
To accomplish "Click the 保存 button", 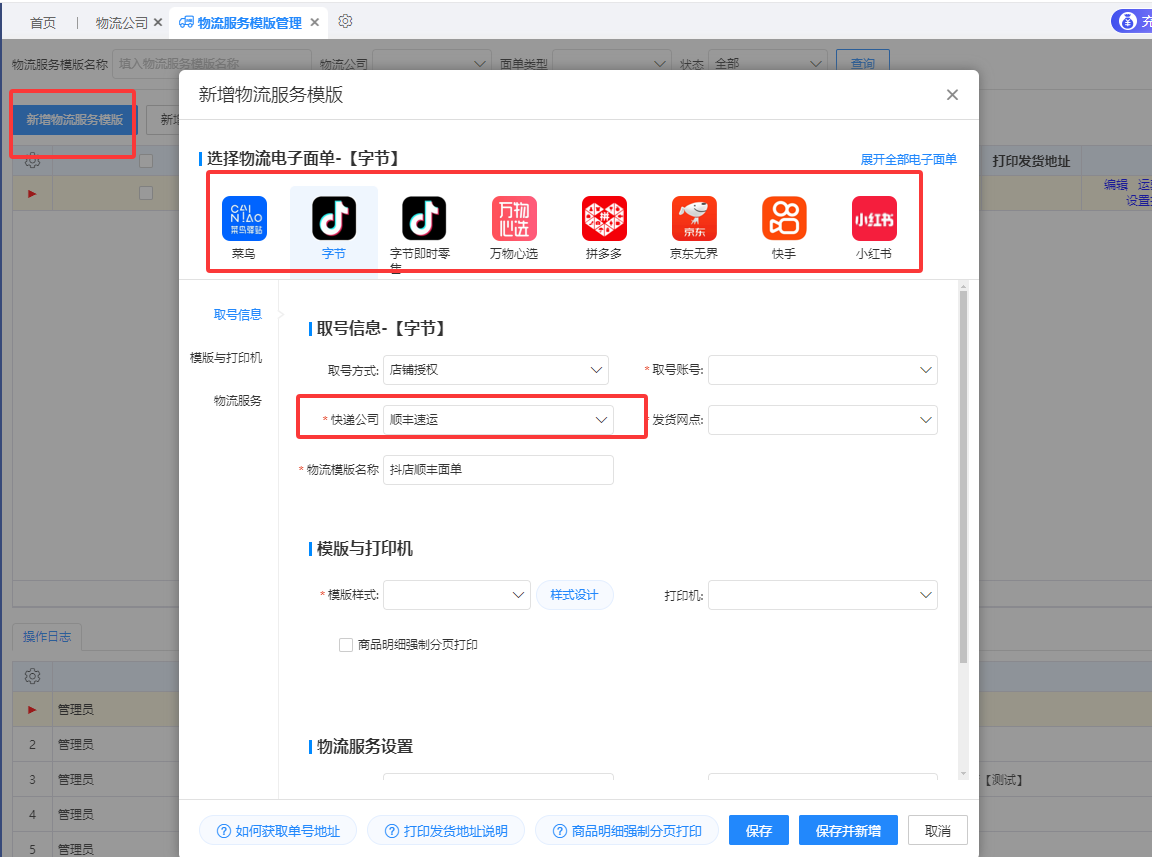I will [759, 831].
